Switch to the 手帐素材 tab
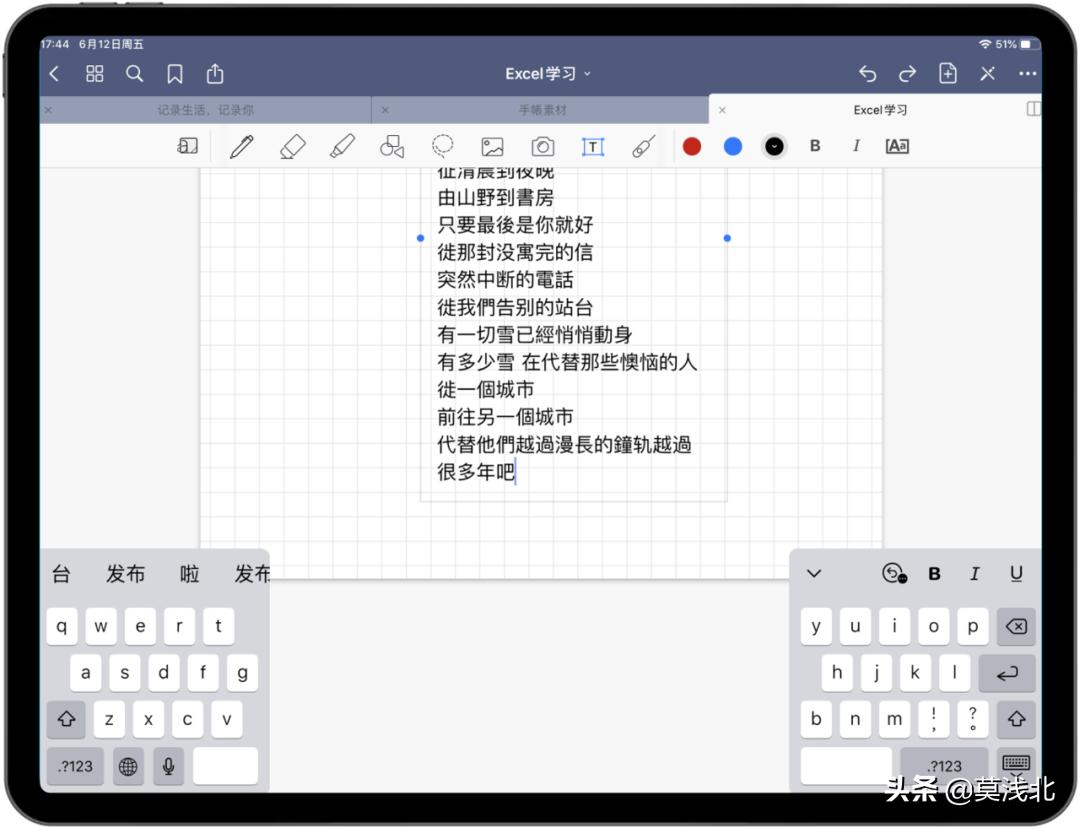This screenshot has height=828, width=1080. 545,109
